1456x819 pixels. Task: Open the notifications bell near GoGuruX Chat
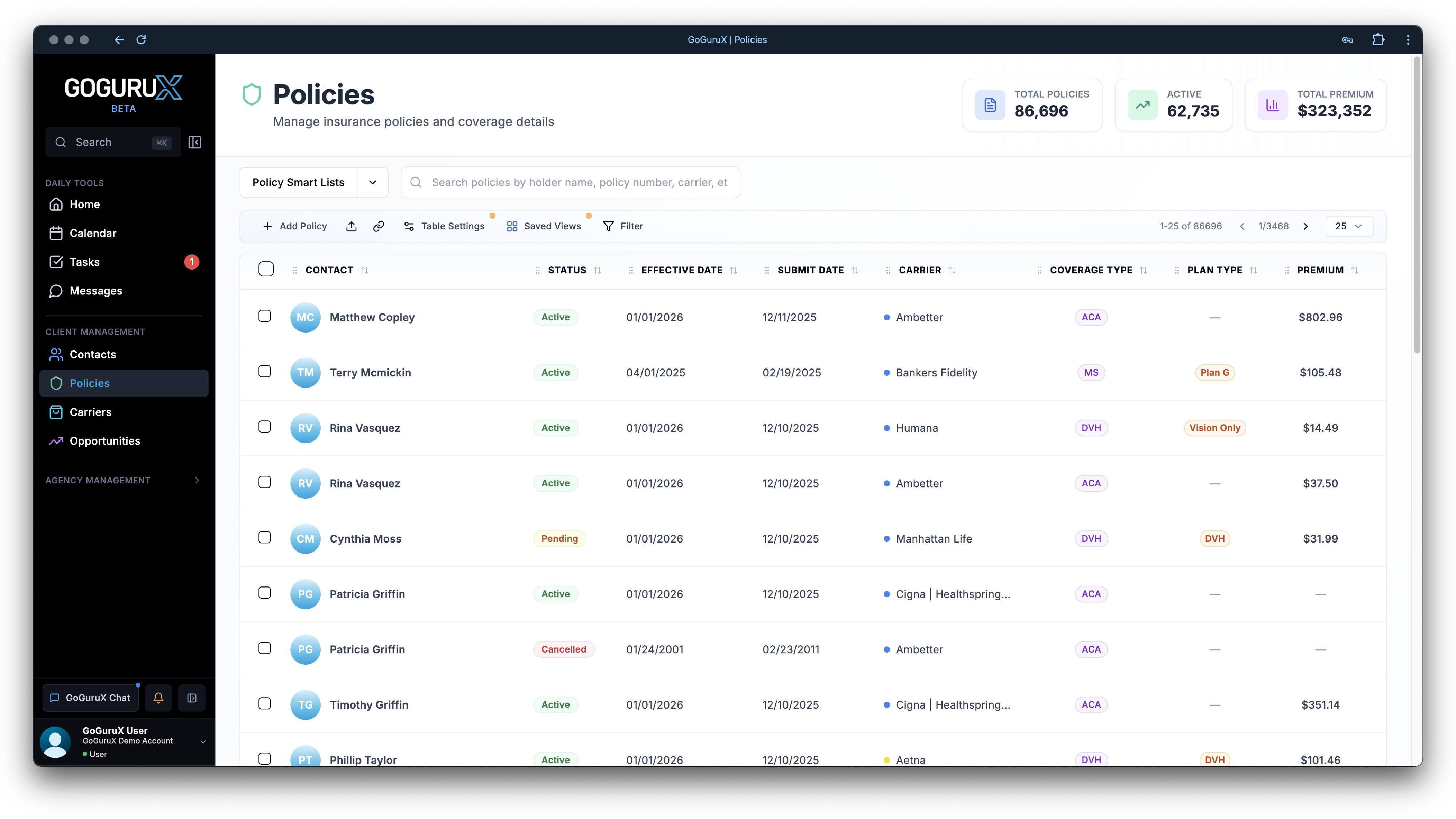click(x=158, y=697)
